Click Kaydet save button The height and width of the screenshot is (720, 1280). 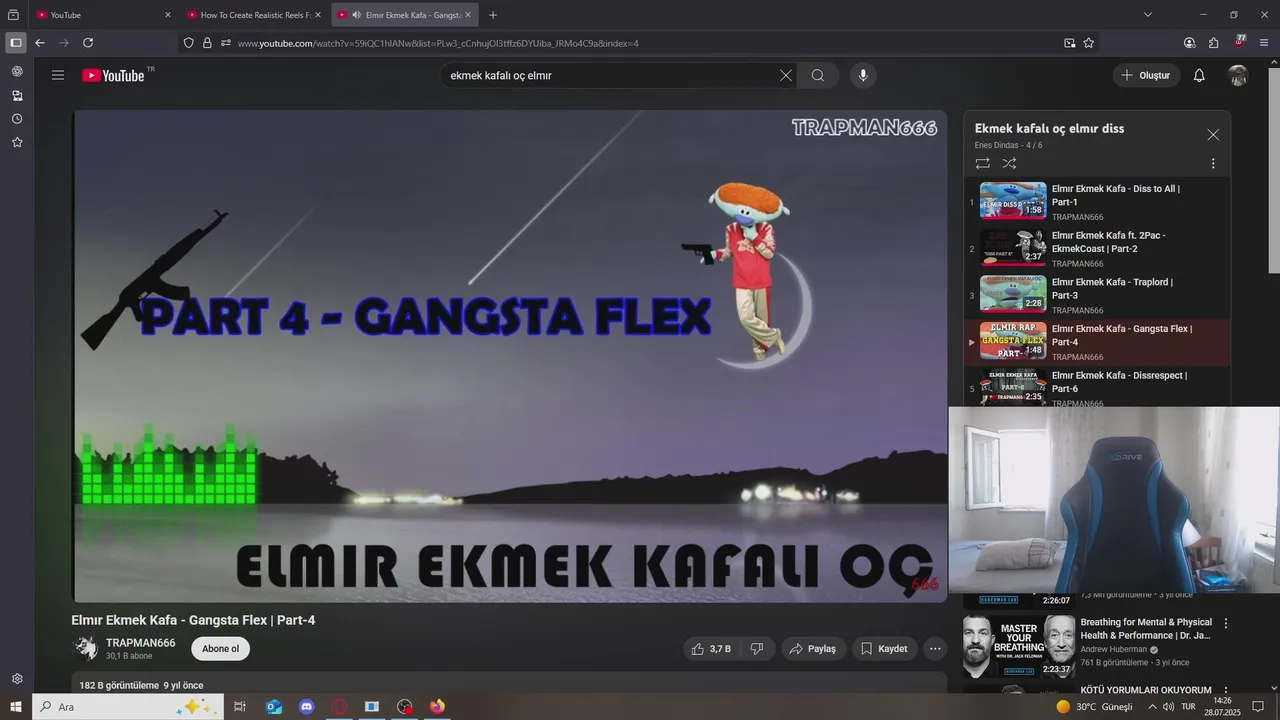point(884,648)
